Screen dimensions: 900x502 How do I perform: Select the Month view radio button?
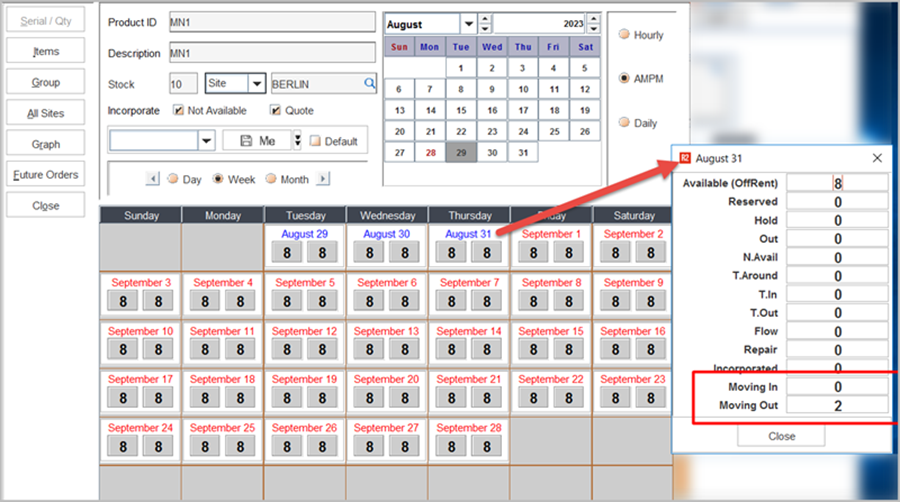[x=272, y=179]
